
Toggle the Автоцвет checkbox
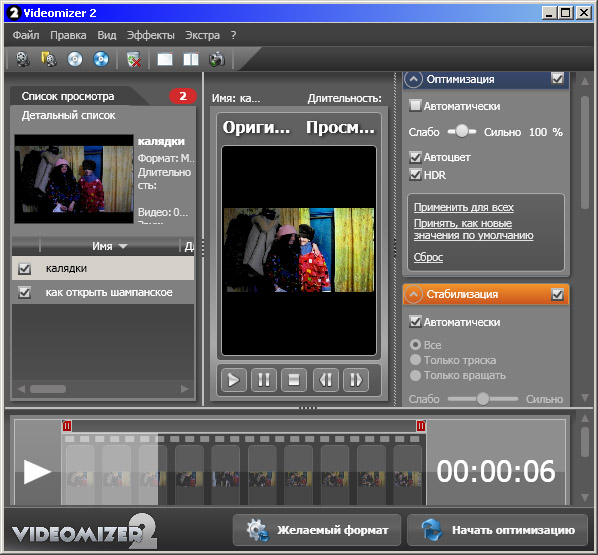(x=415, y=157)
